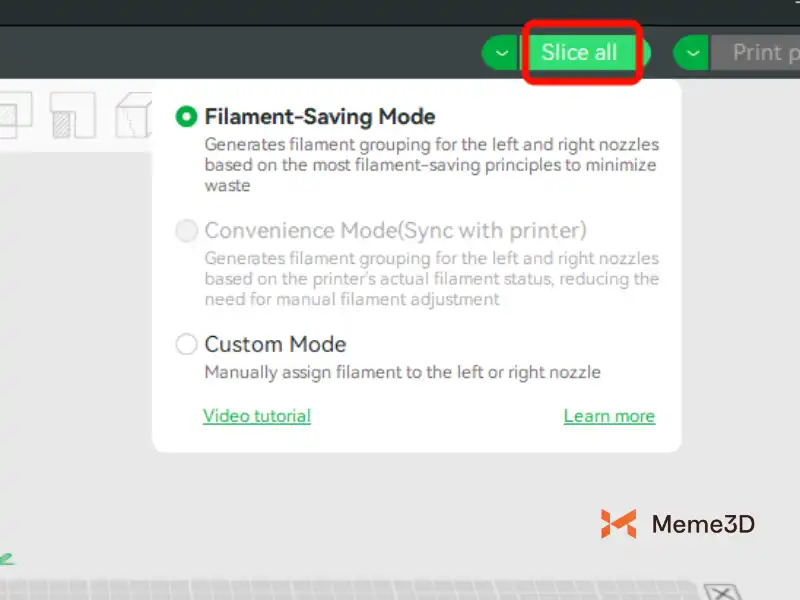
Task: Select the Convenience Mode radio button
Action: [x=186, y=231]
